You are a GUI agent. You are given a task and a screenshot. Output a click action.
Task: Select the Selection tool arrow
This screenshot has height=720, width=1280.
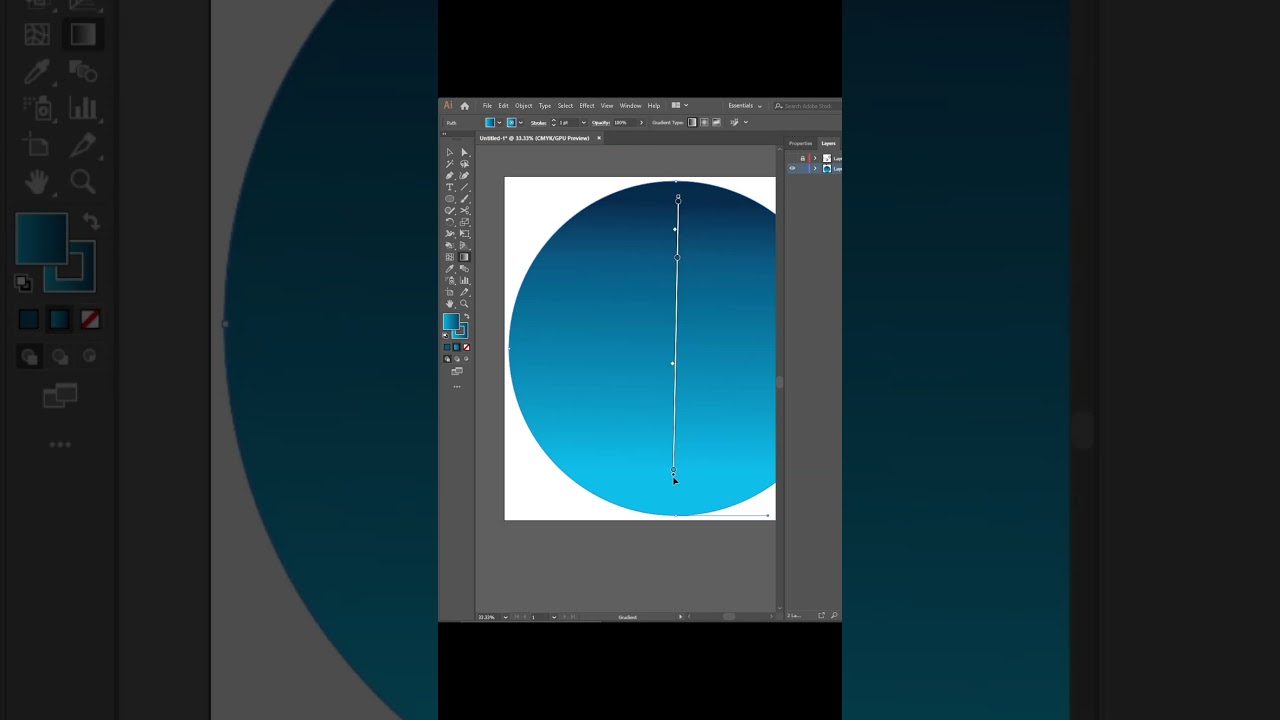pyautogui.click(x=449, y=152)
